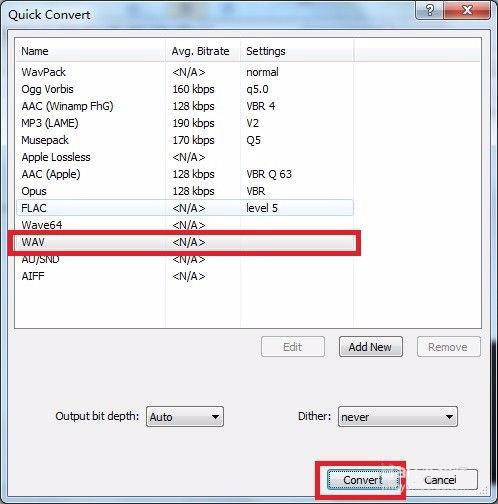Open the Dither dropdown
The image size is (498, 504).
coord(398,417)
